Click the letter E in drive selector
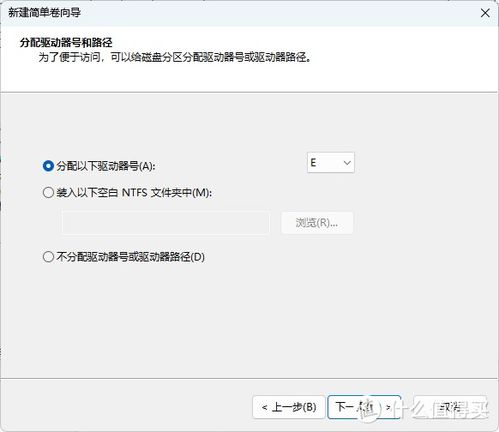Screen dimensions: 499x432 [x=313, y=163]
